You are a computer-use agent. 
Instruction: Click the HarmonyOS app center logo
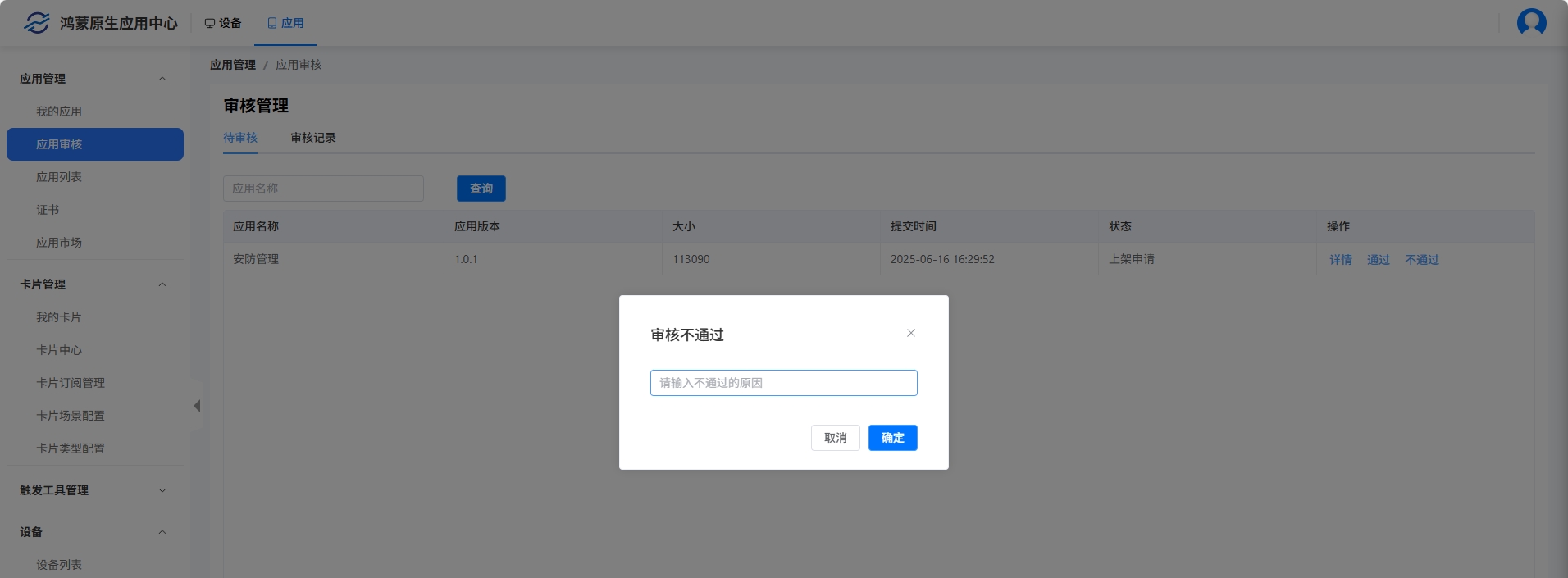pos(37,23)
